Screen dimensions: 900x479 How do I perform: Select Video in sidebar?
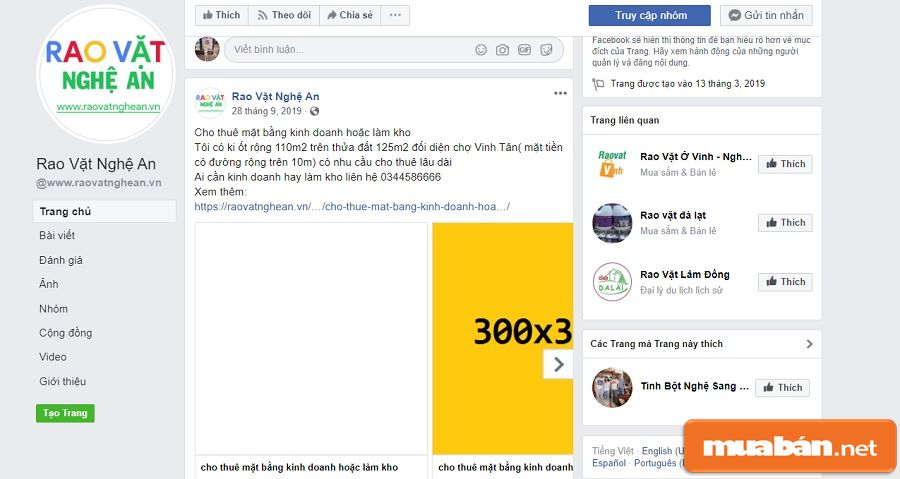point(53,357)
